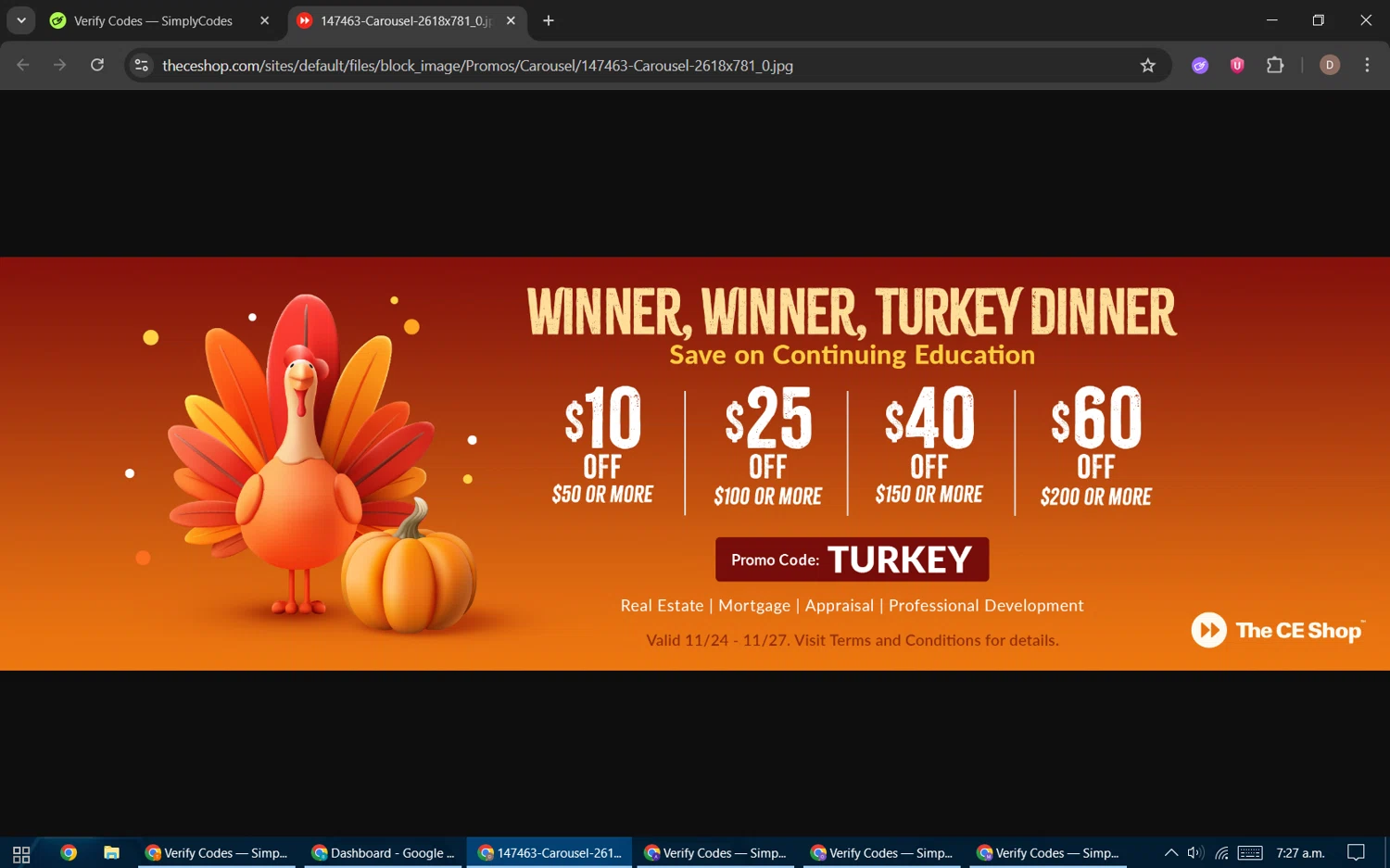This screenshot has width=1390, height=868.
Task: Bookmark this page with the star icon
Action: click(1147, 65)
